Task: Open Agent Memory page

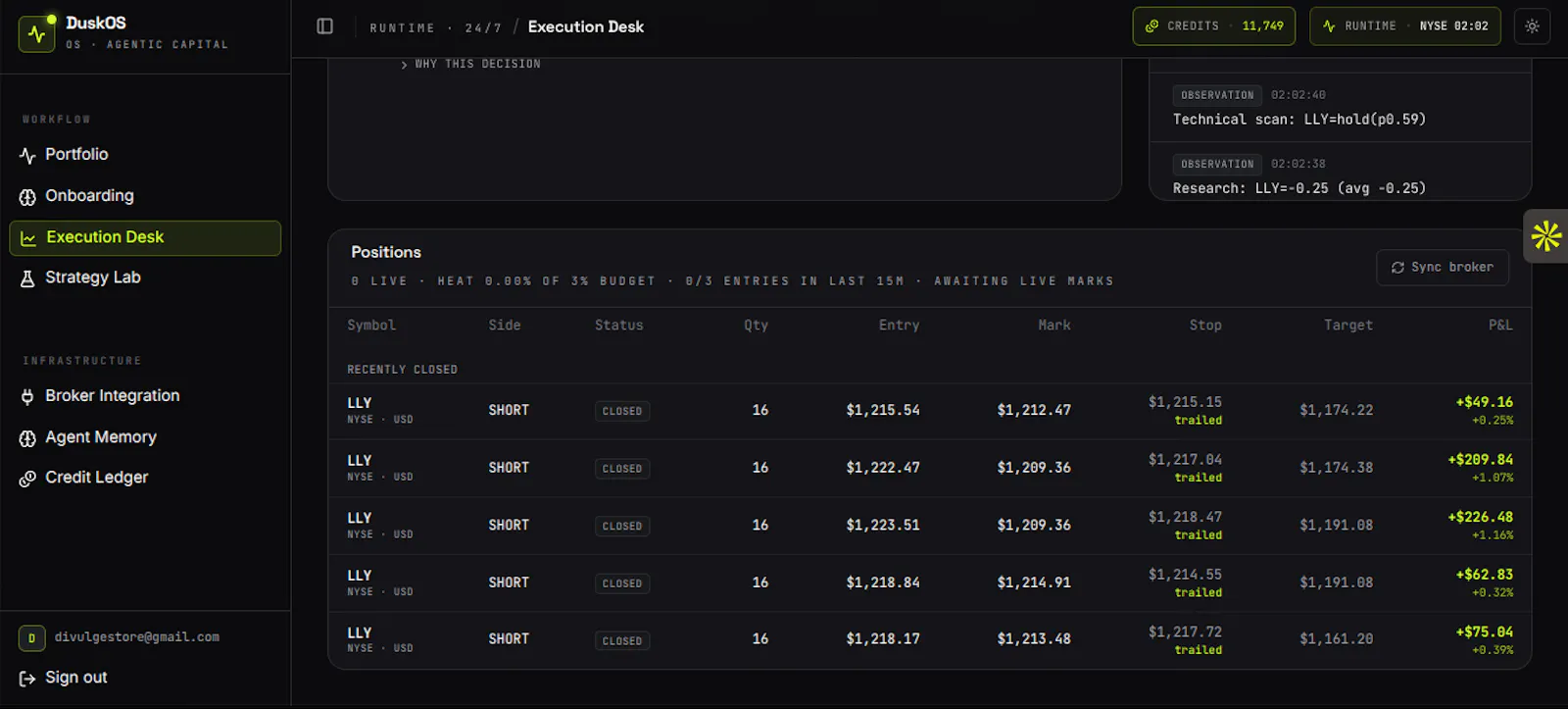Action: [x=145, y=437]
